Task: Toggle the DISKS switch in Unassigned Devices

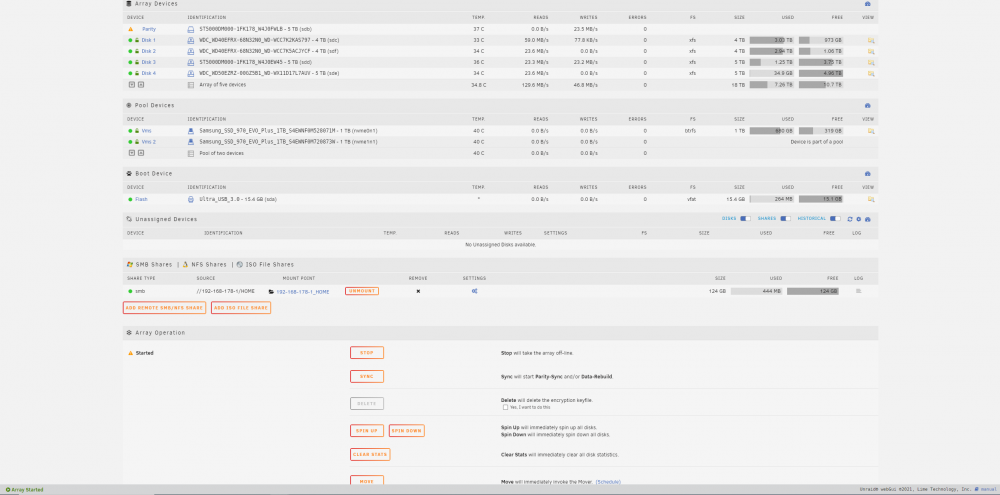Action: pos(745,219)
